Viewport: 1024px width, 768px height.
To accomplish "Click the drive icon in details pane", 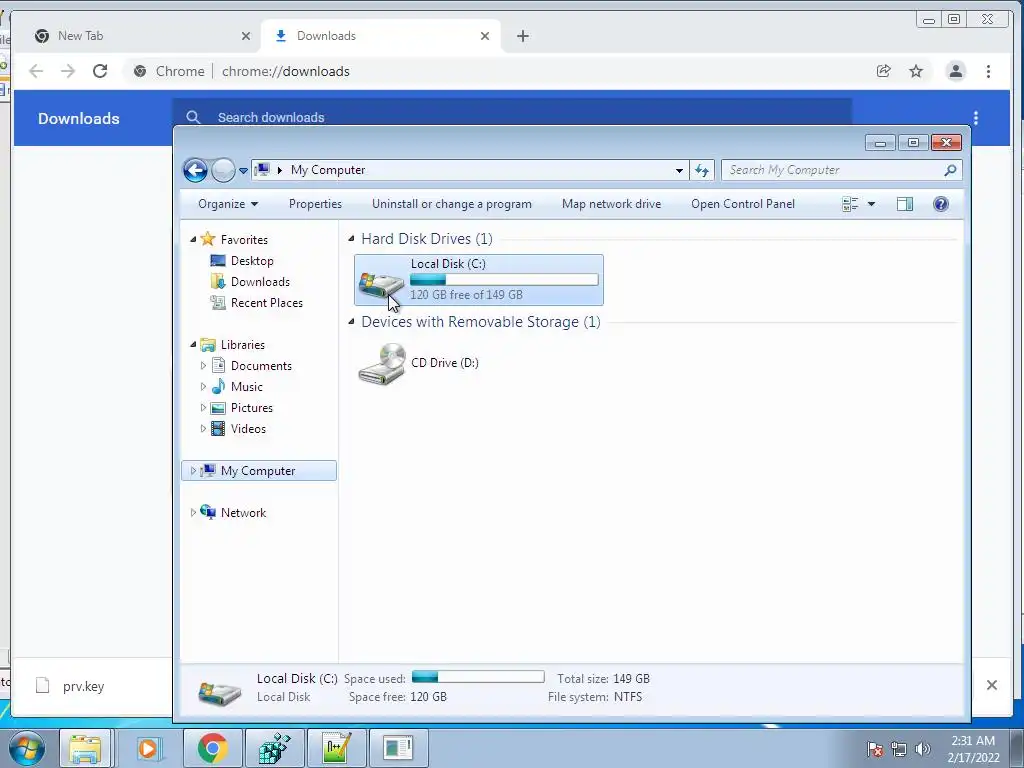I will 219,692.
